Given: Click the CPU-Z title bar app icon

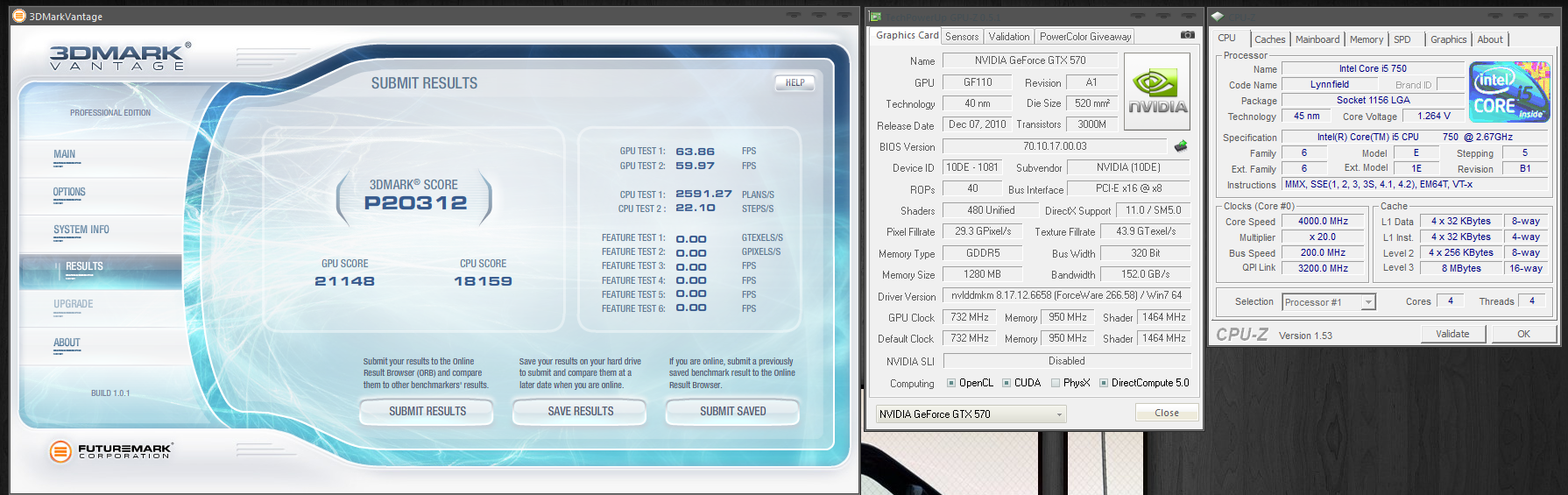Looking at the screenshot, I should coord(1218,16).
